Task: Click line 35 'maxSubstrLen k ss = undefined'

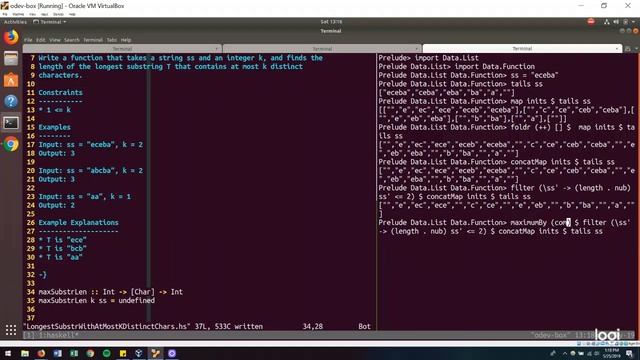Action: coord(97,300)
